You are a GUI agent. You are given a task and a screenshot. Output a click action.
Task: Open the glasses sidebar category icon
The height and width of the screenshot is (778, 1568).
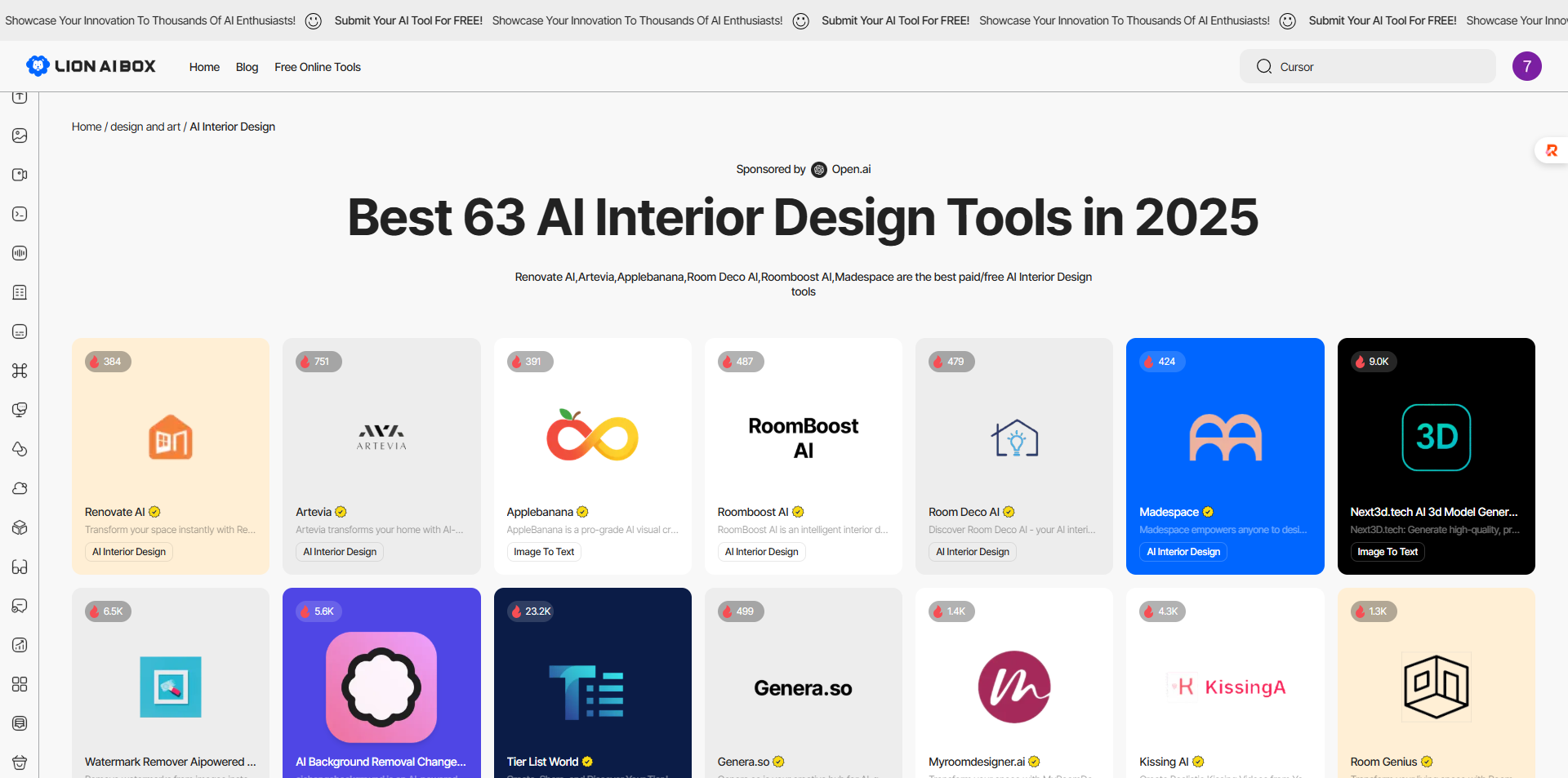[20, 567]
